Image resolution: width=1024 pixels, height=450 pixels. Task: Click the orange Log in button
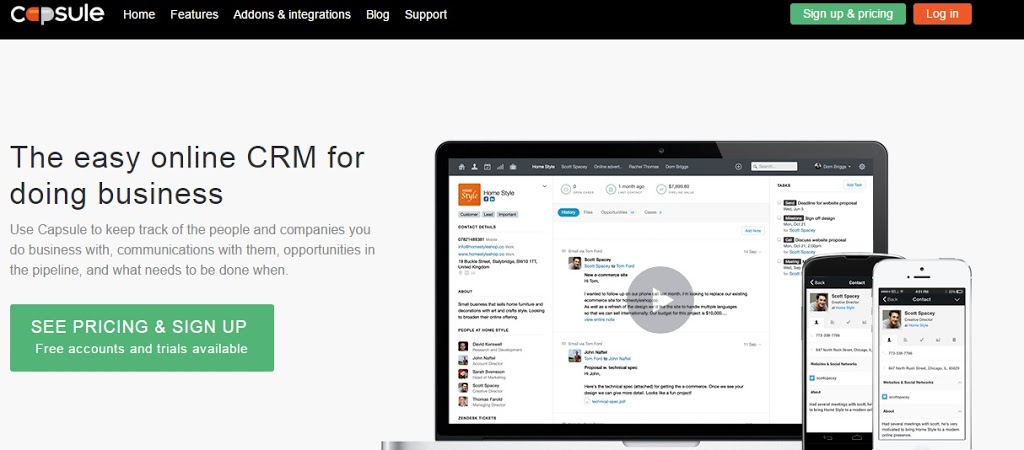[x=942, y=14]
